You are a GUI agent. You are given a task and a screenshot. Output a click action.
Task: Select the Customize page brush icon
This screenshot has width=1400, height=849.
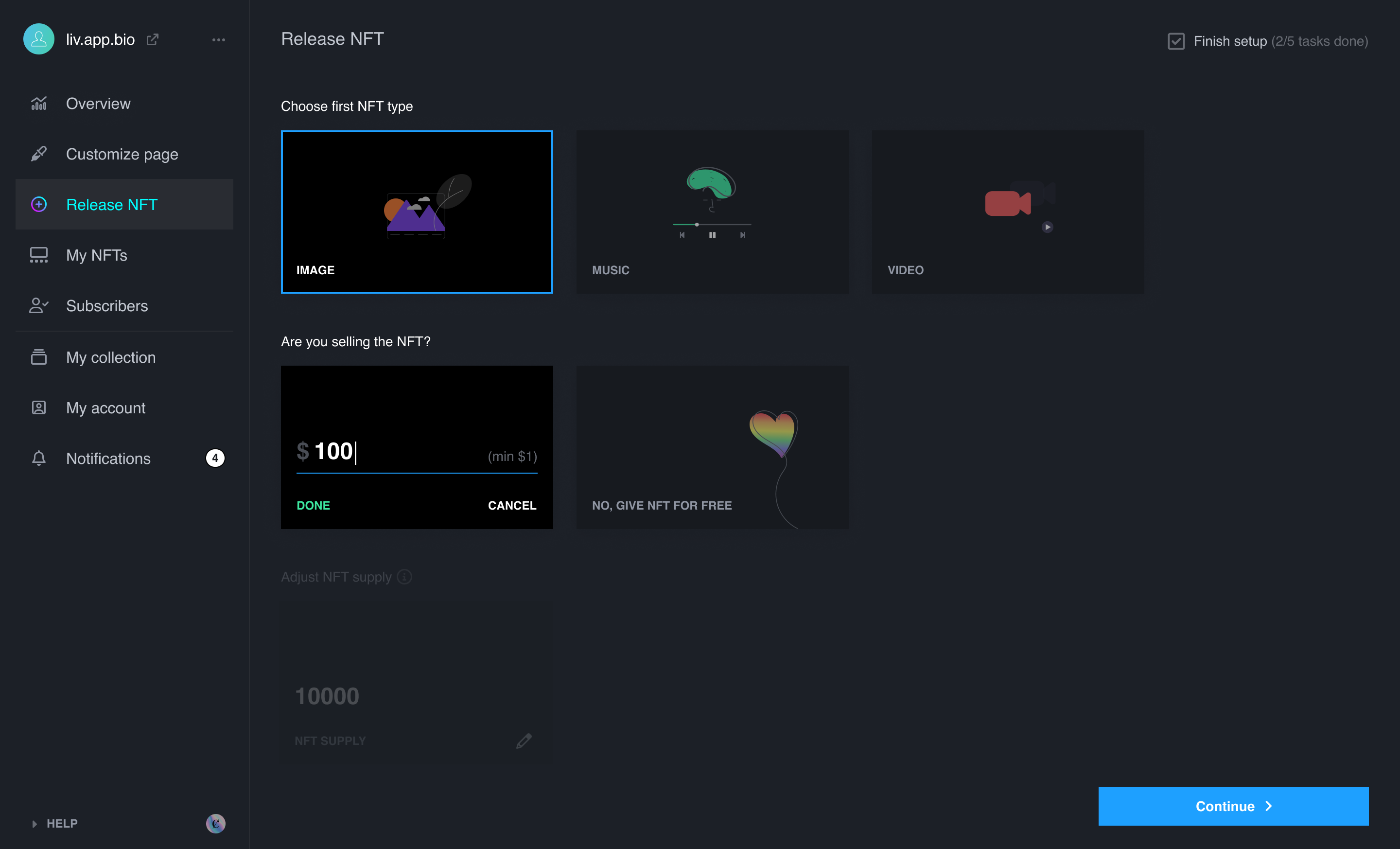38,154
